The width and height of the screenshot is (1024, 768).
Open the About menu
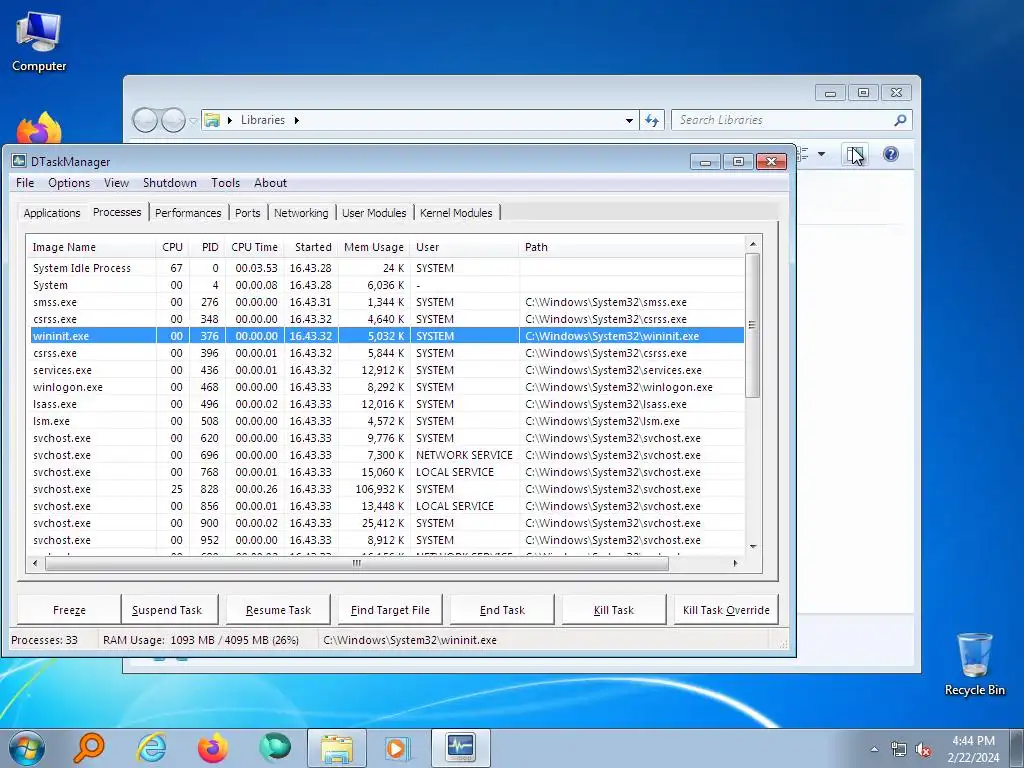coord(270,183)
